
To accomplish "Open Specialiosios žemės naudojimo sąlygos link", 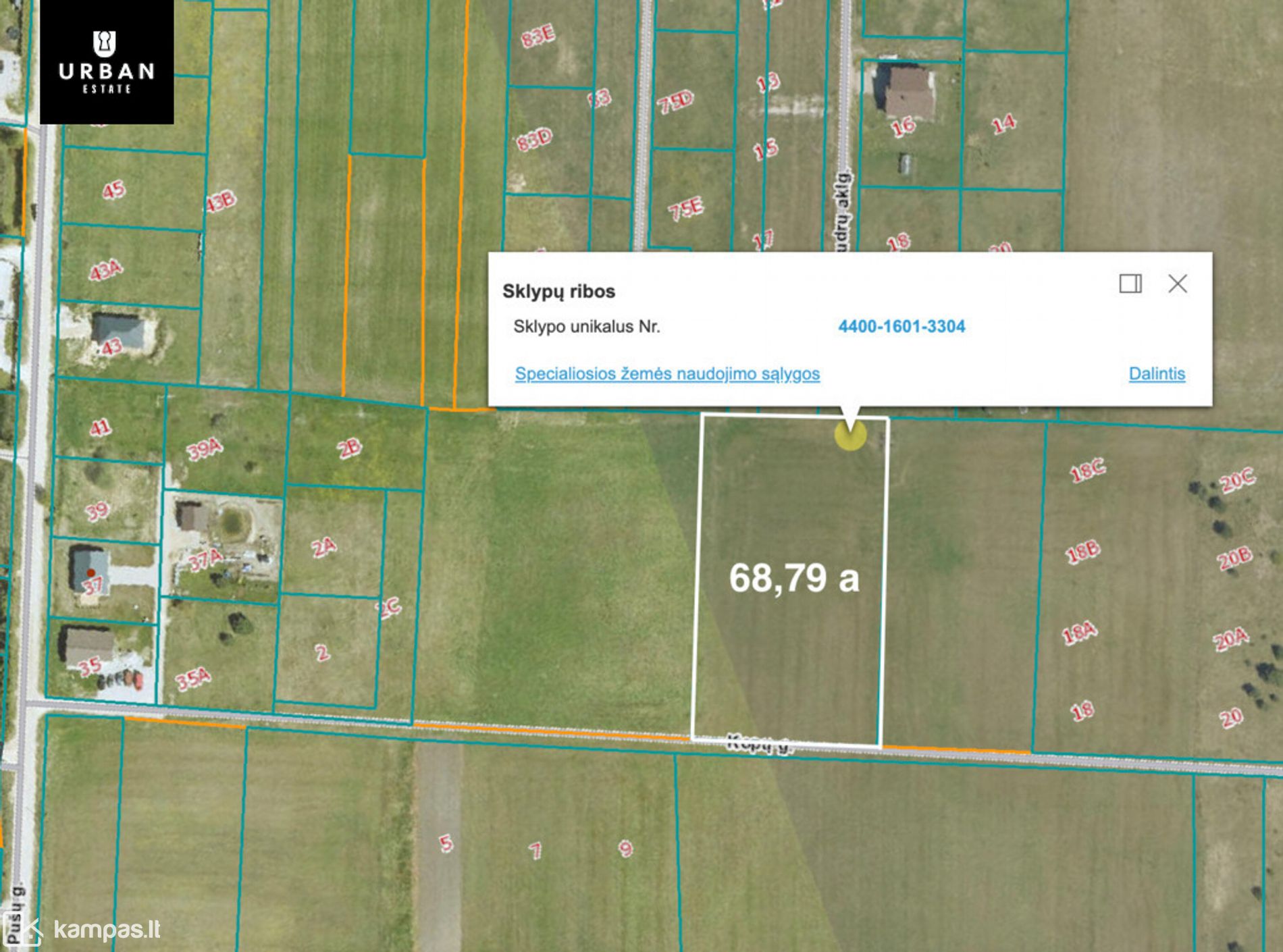I will (x=666, y=374).
